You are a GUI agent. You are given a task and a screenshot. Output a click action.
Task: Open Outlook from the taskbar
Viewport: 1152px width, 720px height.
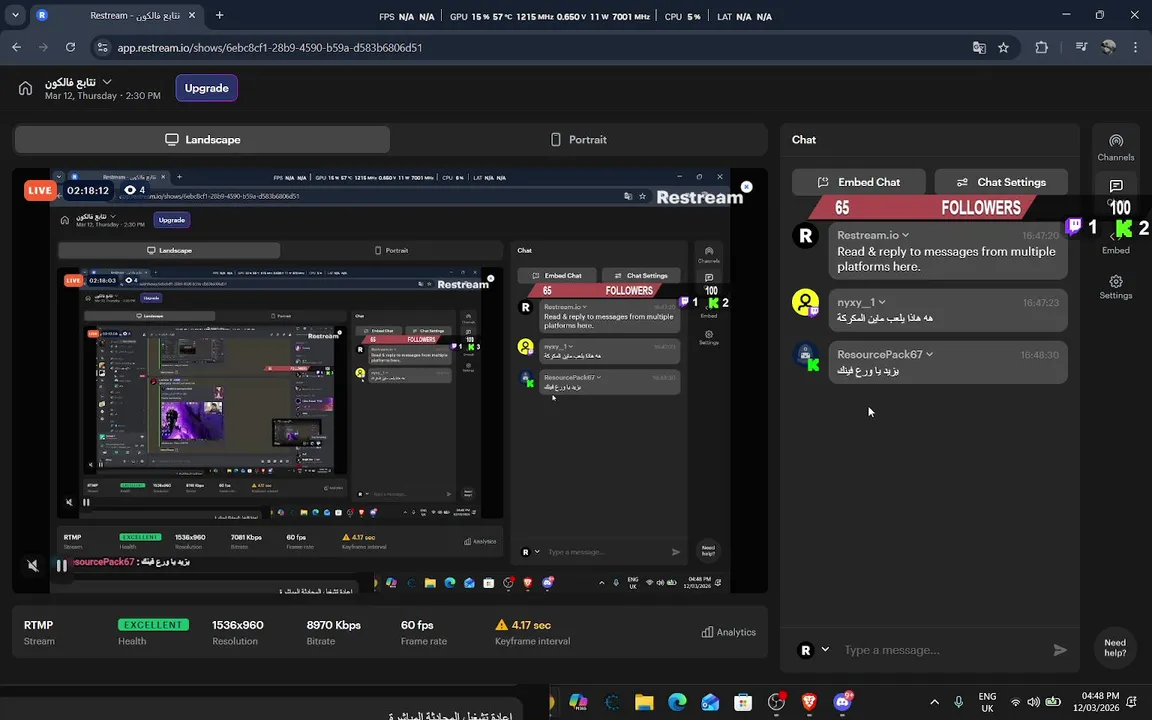(x=710, y=702)
